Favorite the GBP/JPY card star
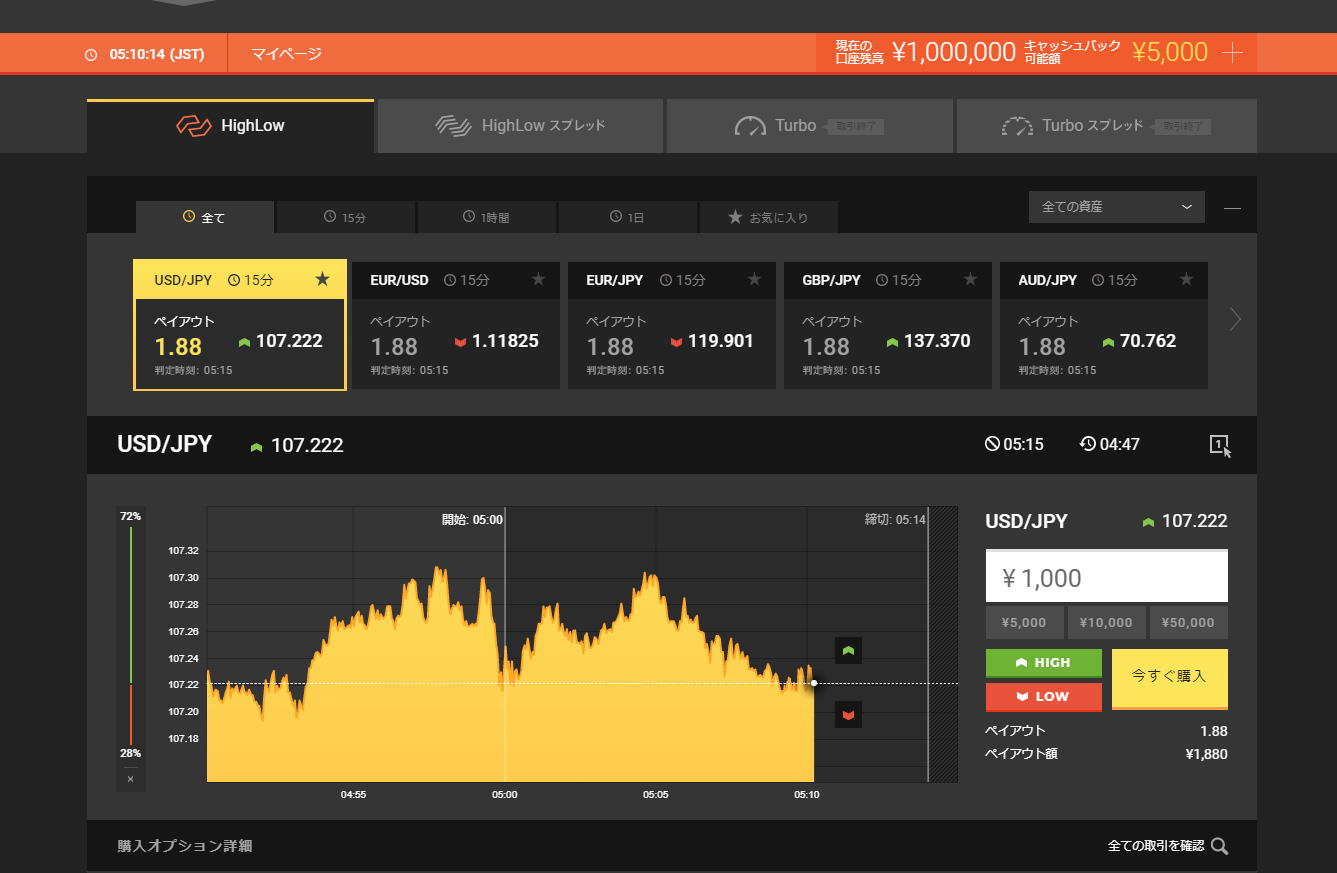Image resolution: width=1337 pixels, height=873 pixels. point(970,279)
